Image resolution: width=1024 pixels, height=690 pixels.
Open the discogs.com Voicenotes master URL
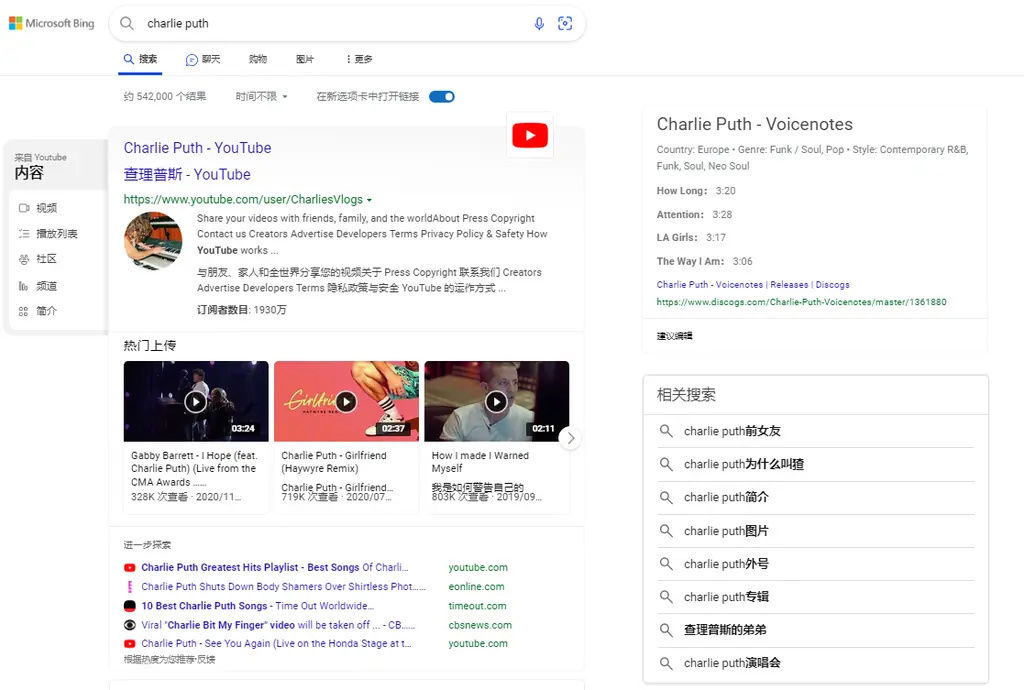[x=801, y=302]
